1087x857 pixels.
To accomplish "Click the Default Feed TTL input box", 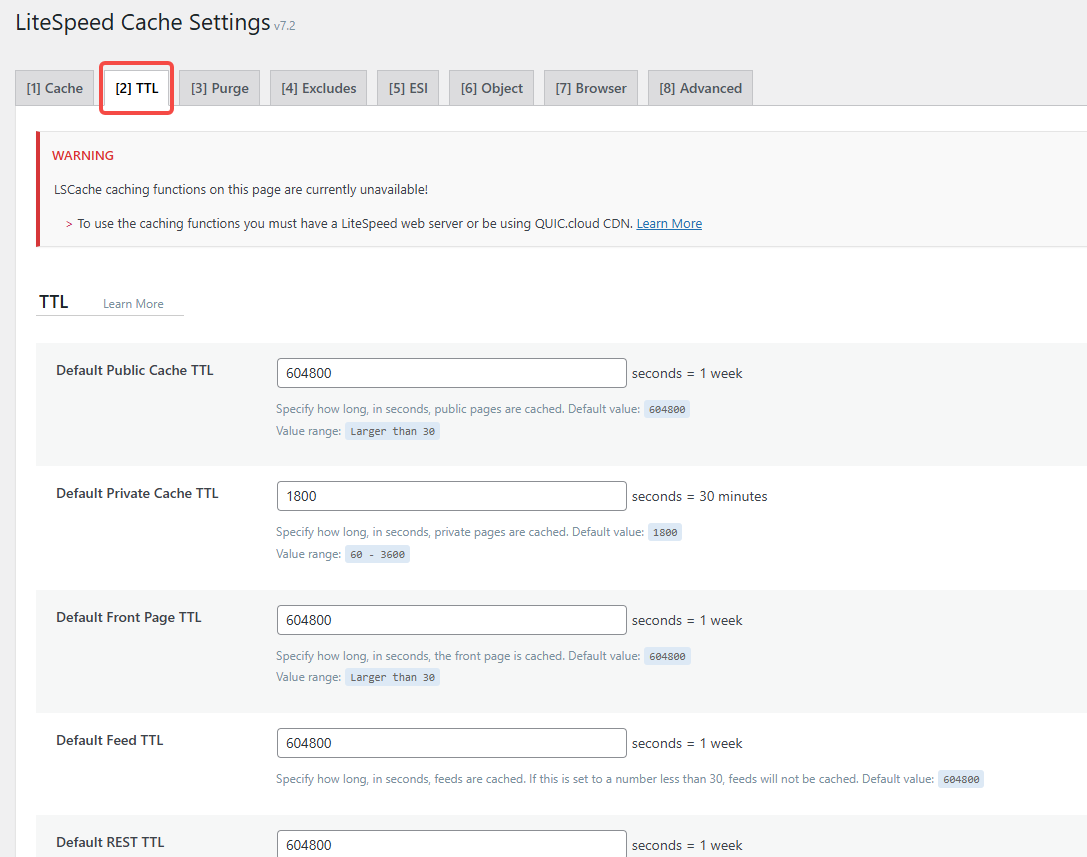I will [x=451, y=743].
